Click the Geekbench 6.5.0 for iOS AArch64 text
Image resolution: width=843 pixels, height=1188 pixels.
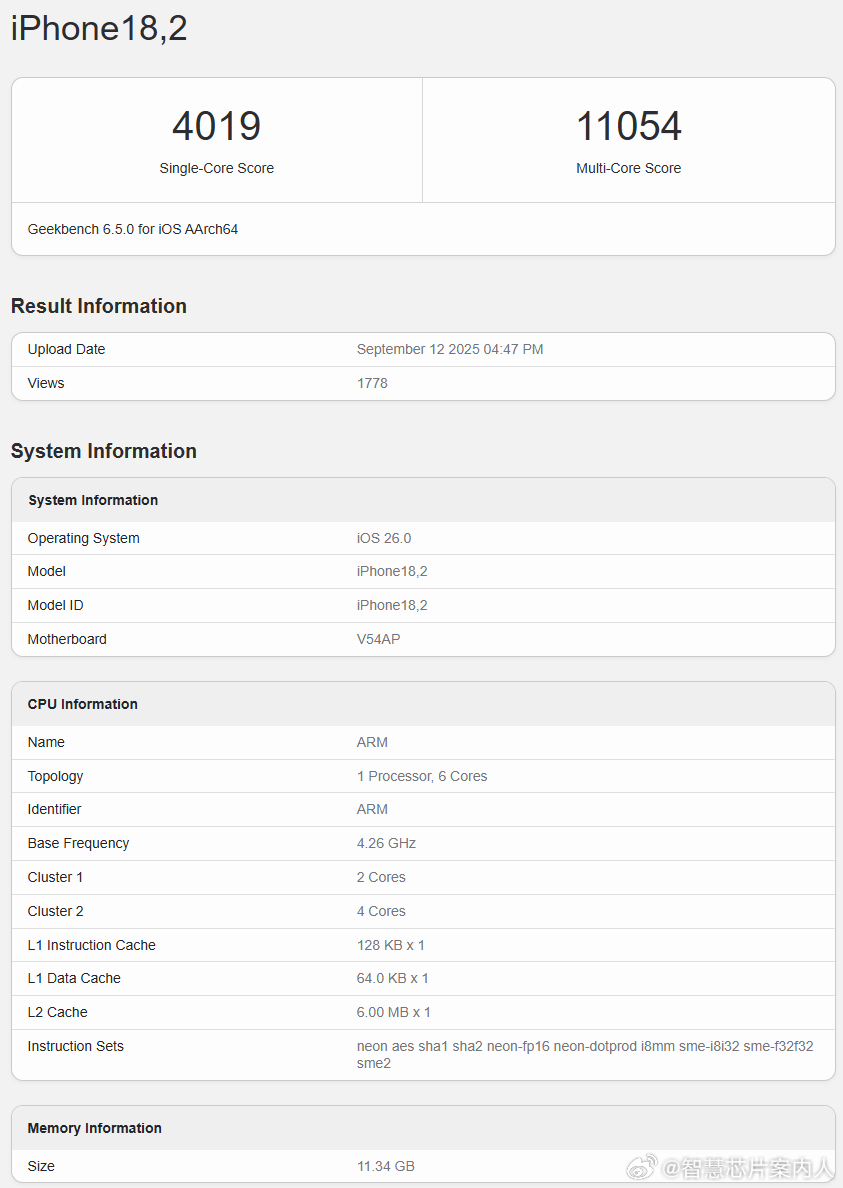(133, 229)
